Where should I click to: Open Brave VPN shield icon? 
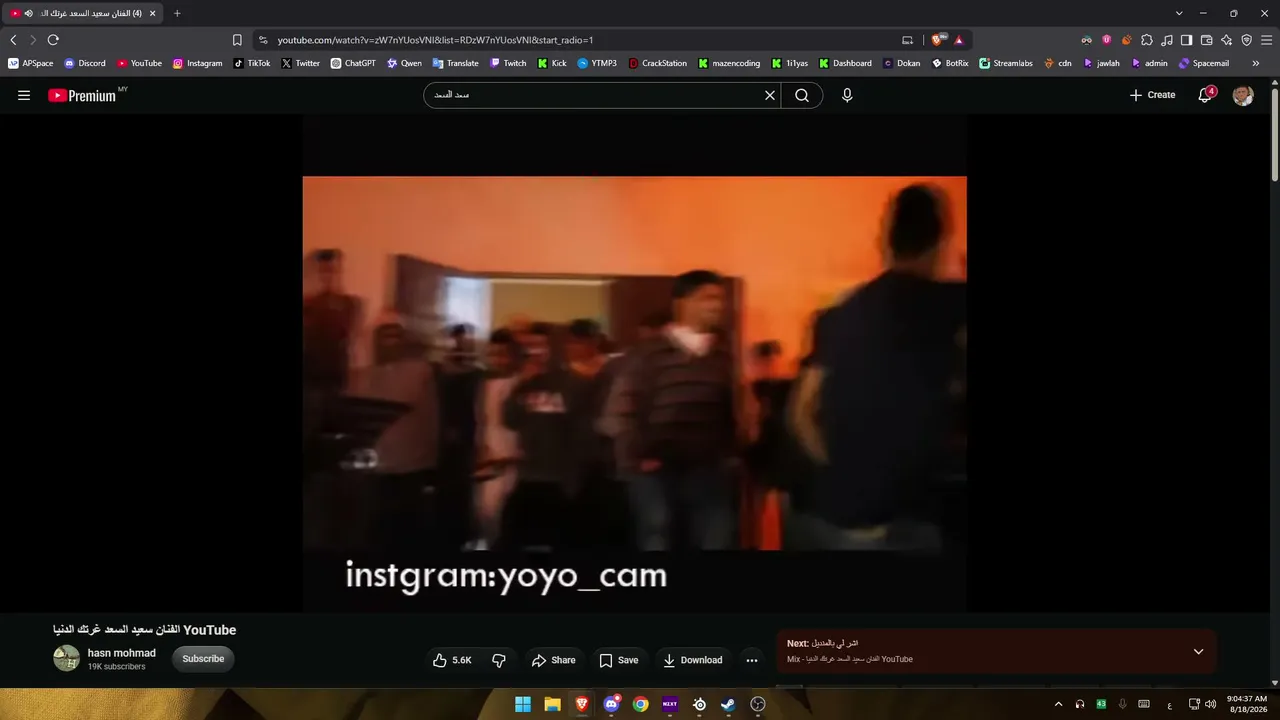click(1246, 40)
